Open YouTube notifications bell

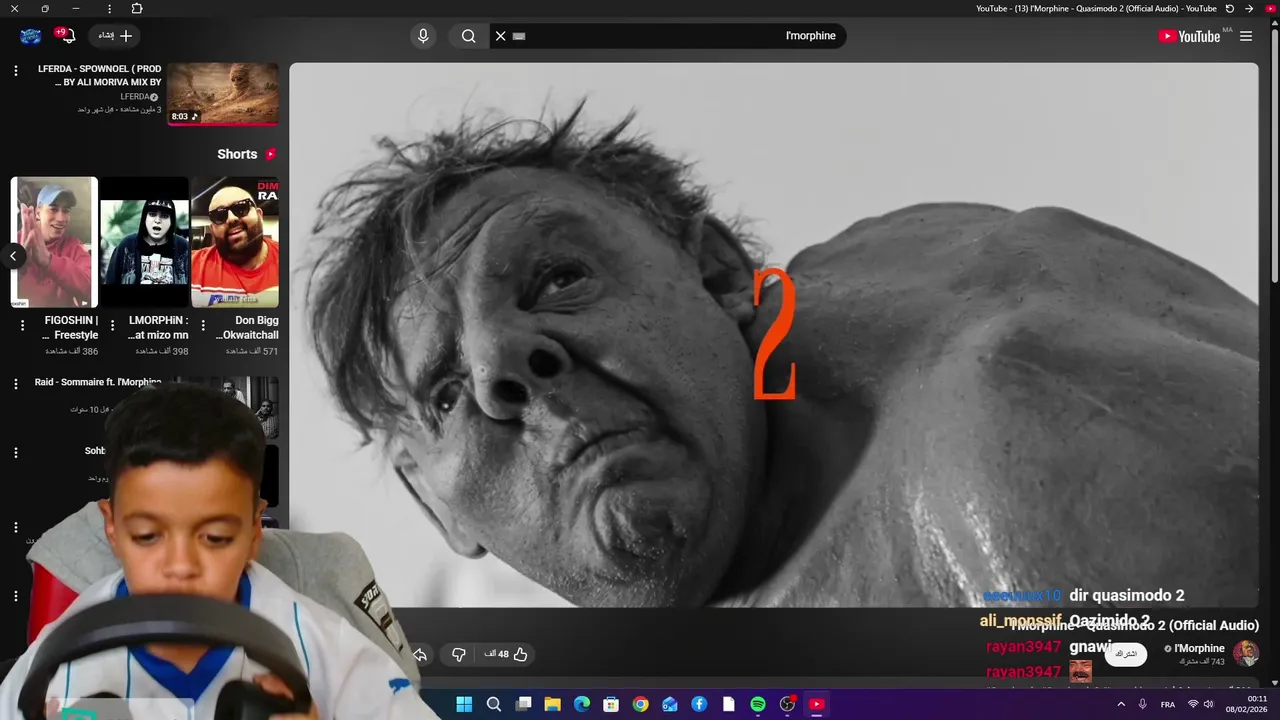click(x=67, y=36)
